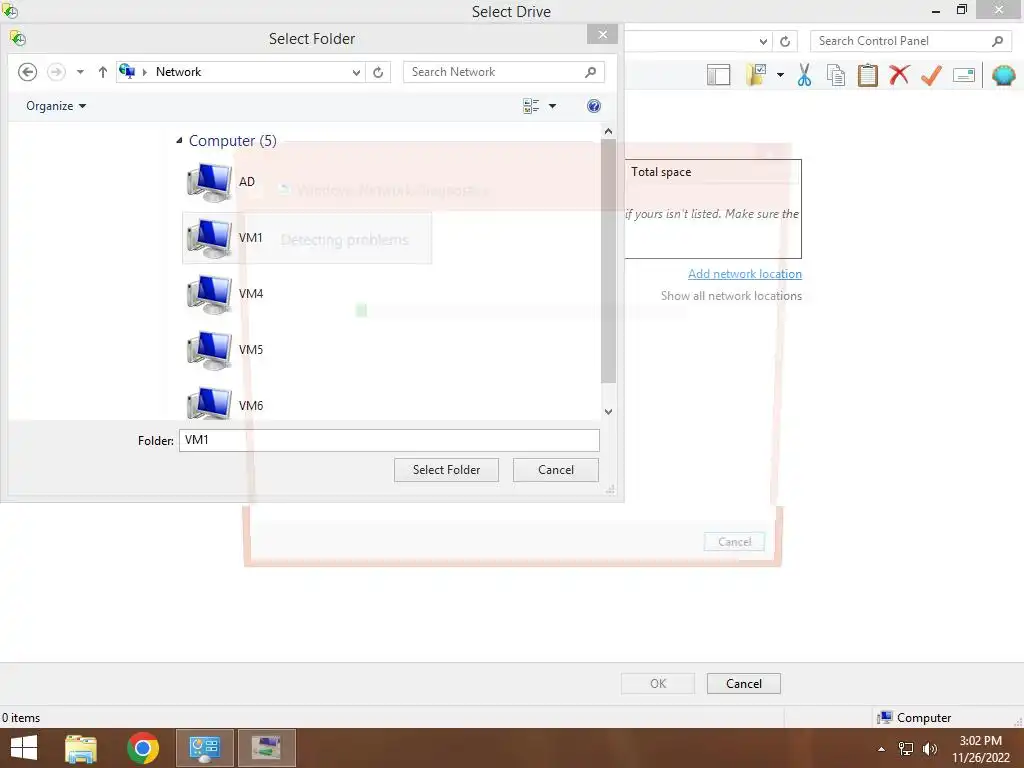Click the globe shell icon
Viewport: 1024px width, 768px height.
[1004, 75]
